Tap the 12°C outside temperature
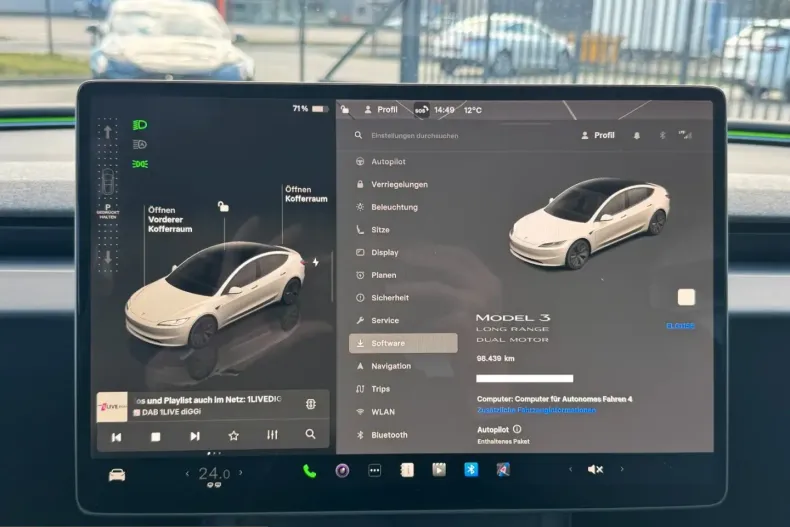This screenshot has width=790, height=527. pos(473,110)
